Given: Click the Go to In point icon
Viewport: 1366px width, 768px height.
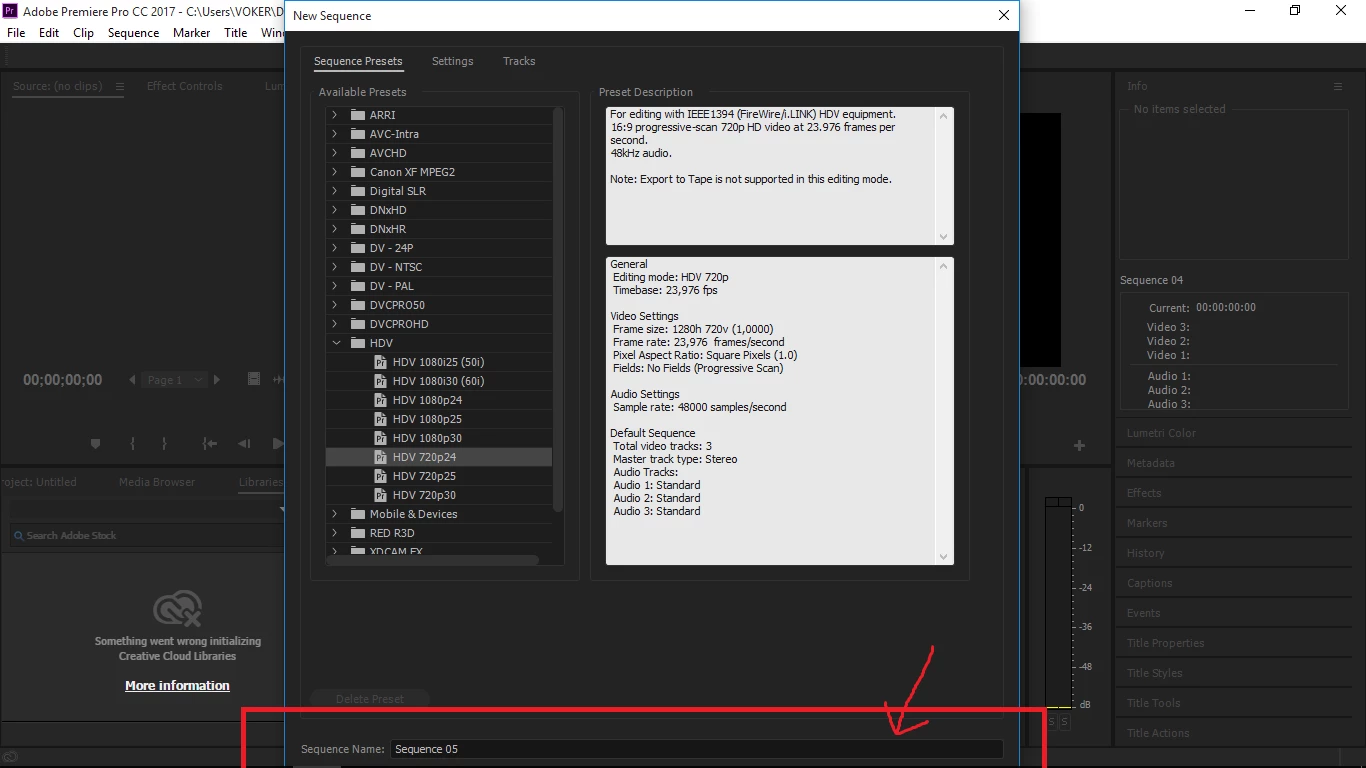Looking at the screenshot, I should tap(209, 444).
